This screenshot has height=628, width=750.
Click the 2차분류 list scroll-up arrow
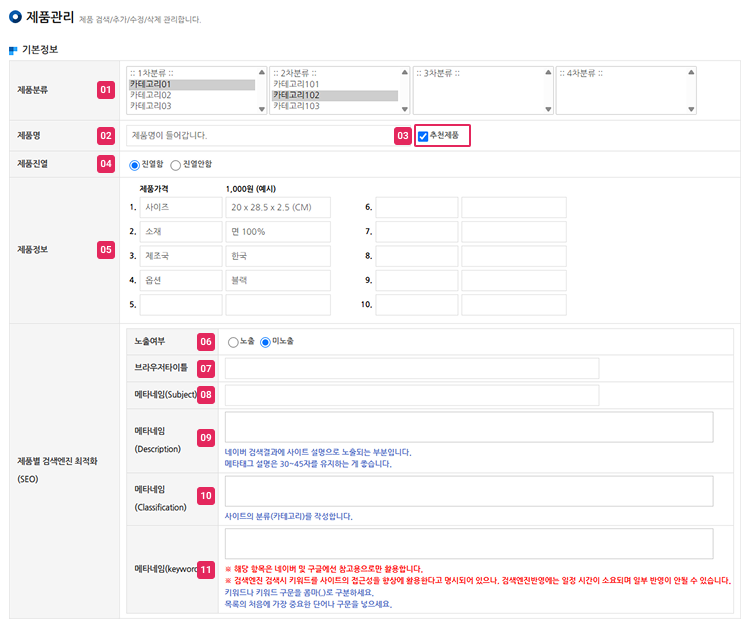[405, 73]
